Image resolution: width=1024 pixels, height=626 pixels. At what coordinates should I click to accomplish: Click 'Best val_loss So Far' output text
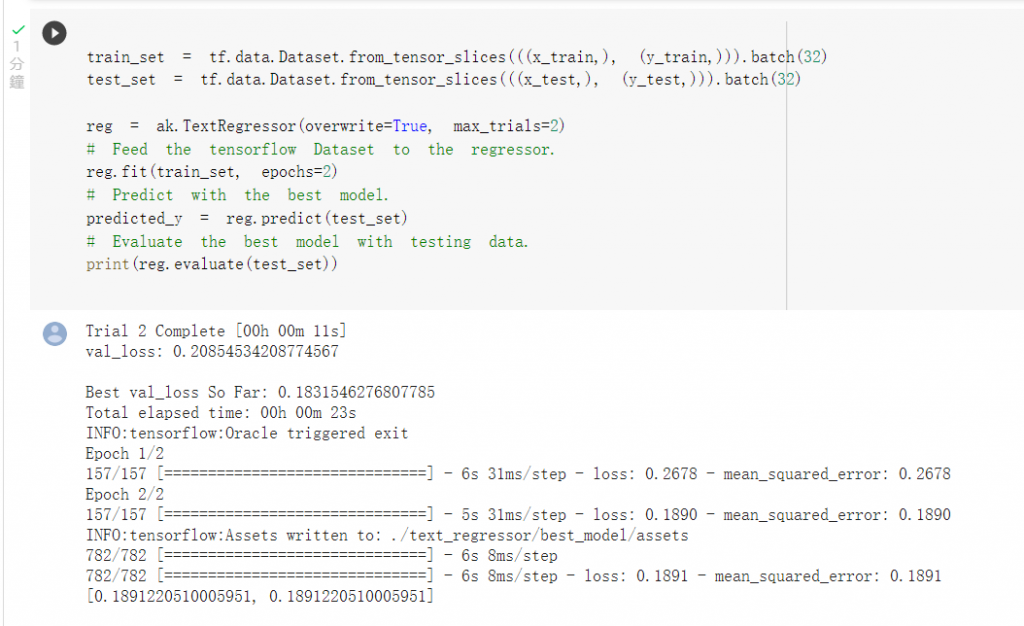[176, 392]
